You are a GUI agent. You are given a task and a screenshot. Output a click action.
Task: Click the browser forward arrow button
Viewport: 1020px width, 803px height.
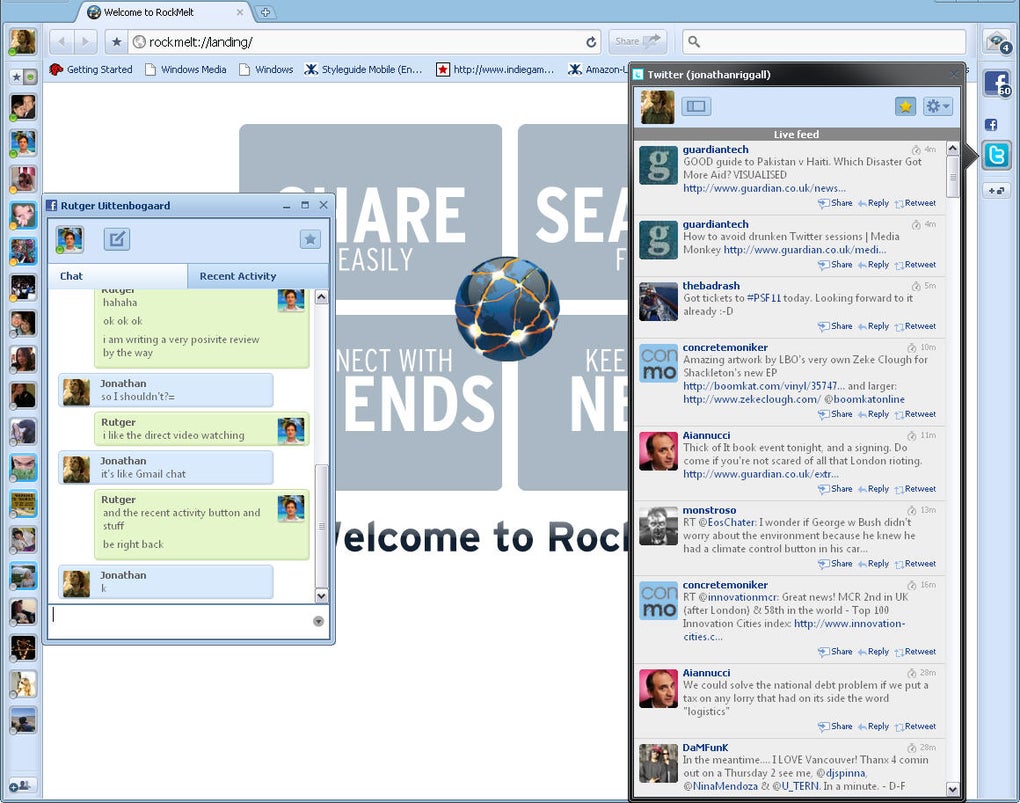coord(85,42)
